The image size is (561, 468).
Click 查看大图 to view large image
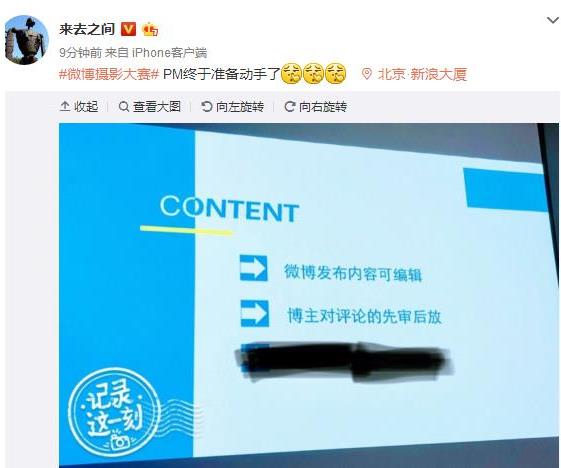[x=150, y=107]
